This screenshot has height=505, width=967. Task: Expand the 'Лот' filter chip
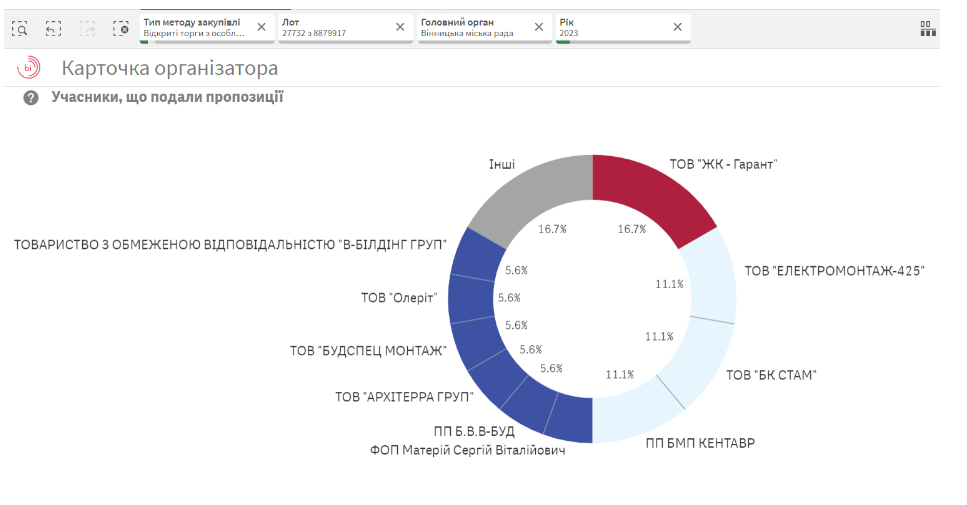point(332,27)
